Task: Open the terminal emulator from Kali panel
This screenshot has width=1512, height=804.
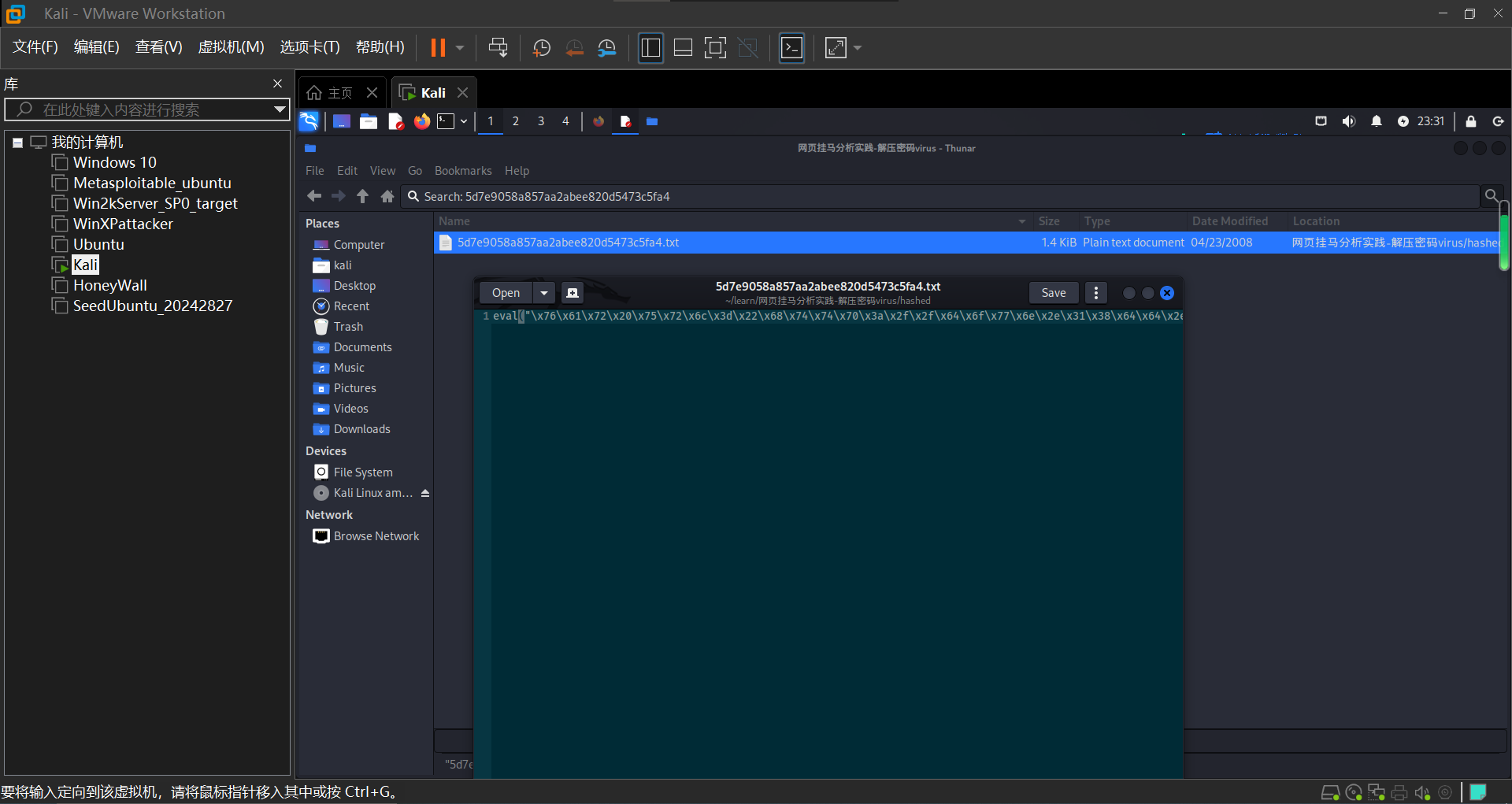Action: pyautogui.click(x=447, y=121)
